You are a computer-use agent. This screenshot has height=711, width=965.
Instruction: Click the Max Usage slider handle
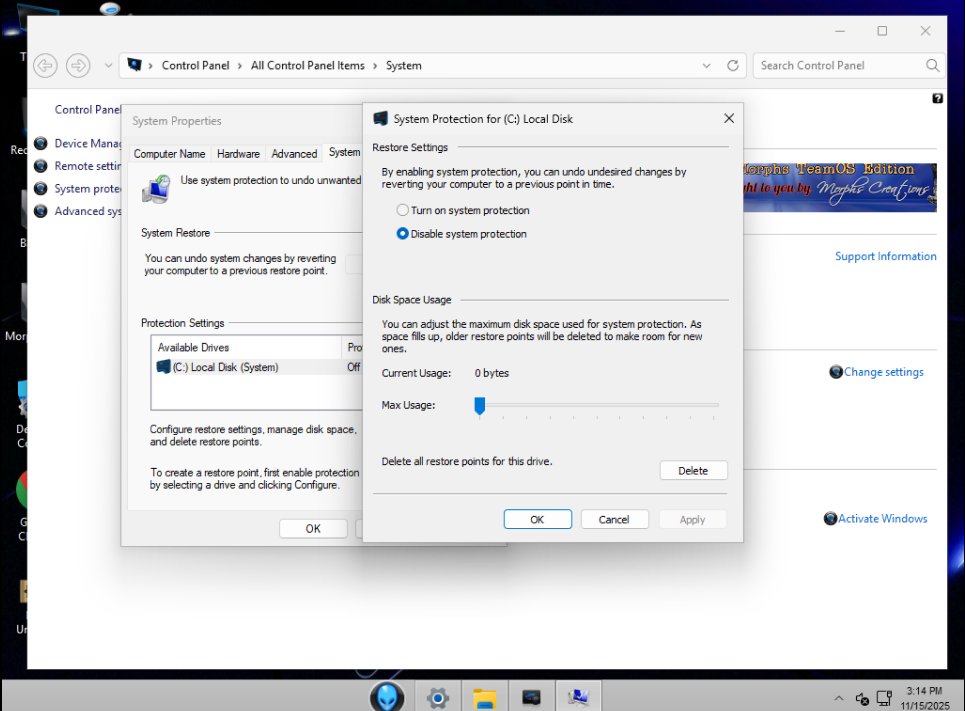tap(479, 405)
